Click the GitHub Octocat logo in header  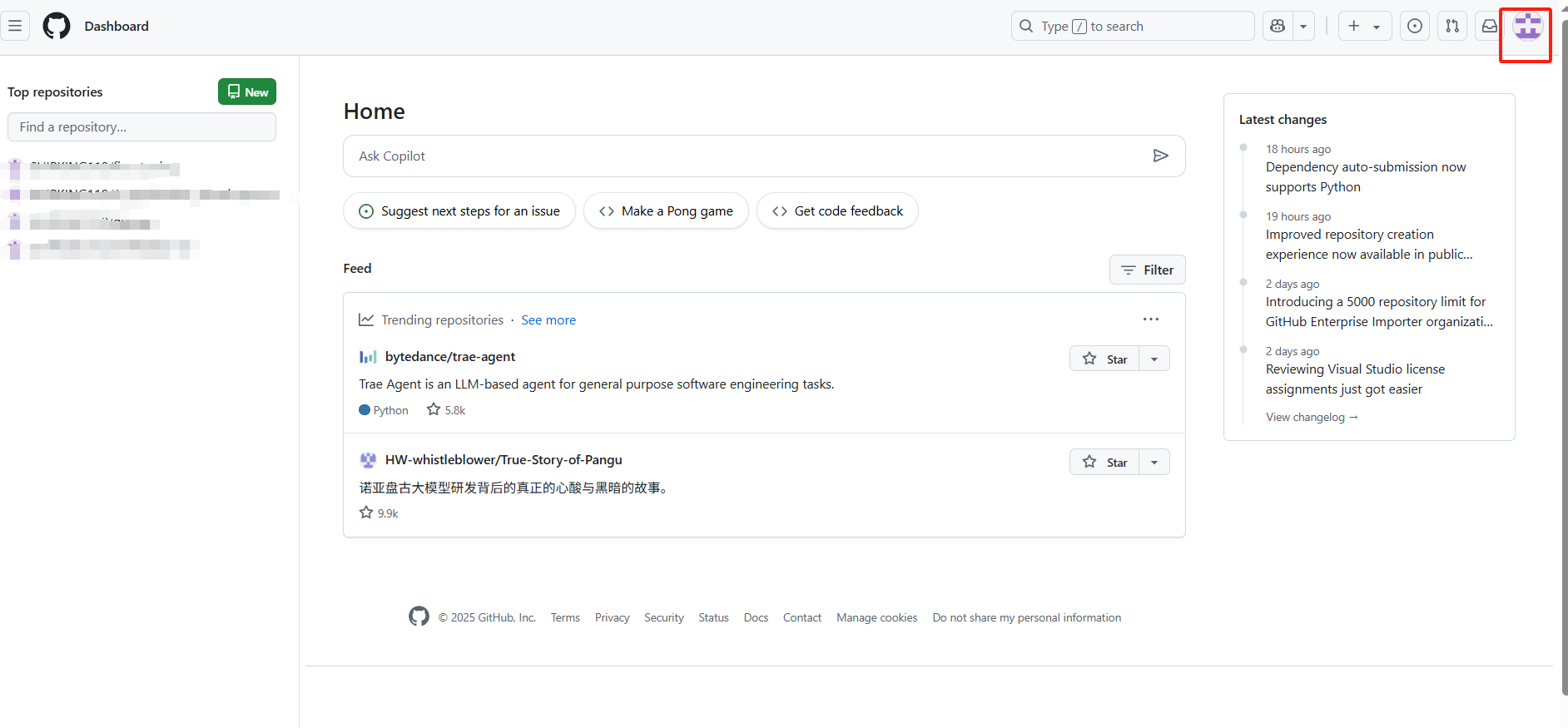[57, 26]
